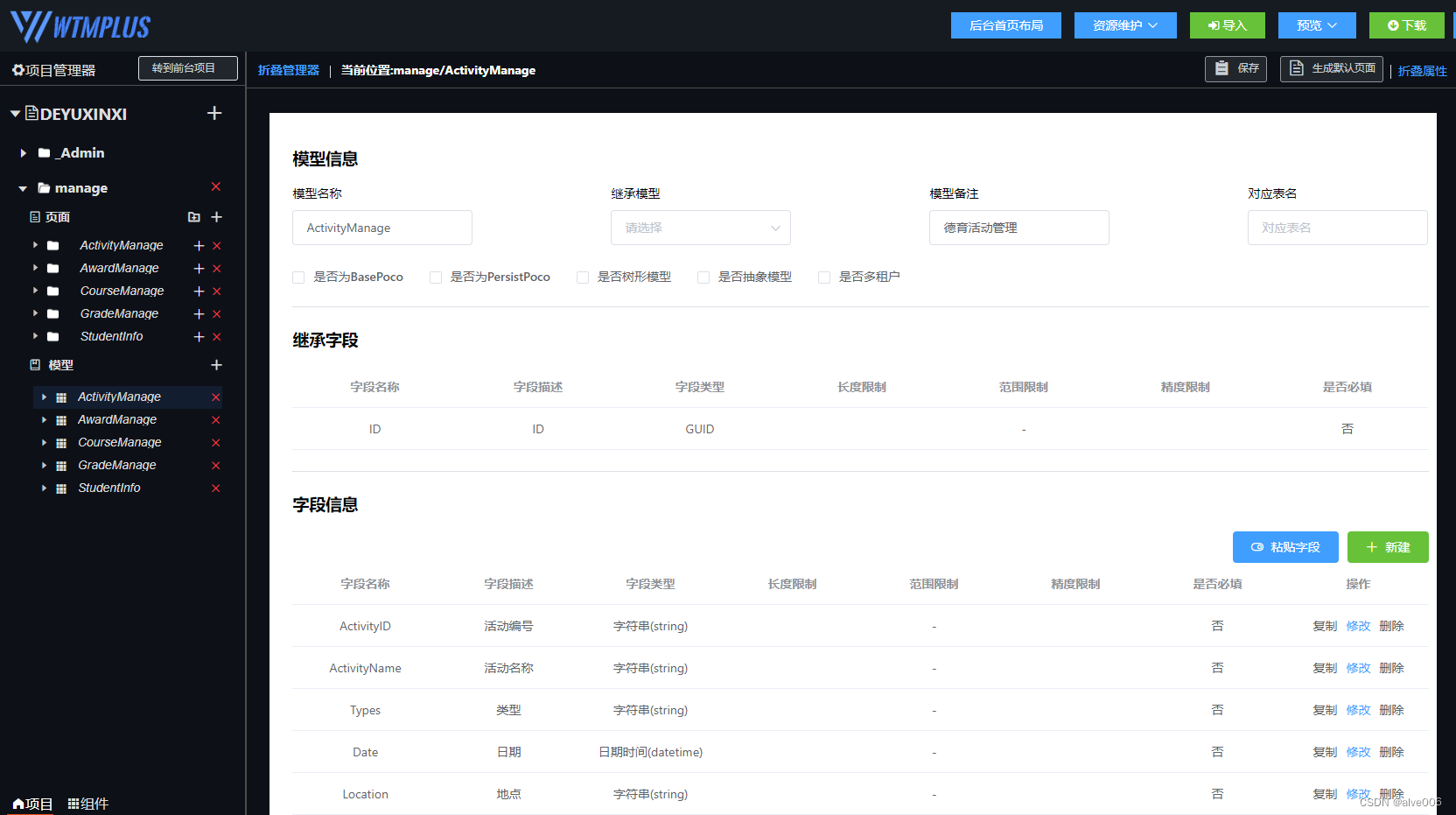Viewport: 1456px width, 815px height.
Task: Expand the ActivityManage model in the tree
Action: point(44,397)
